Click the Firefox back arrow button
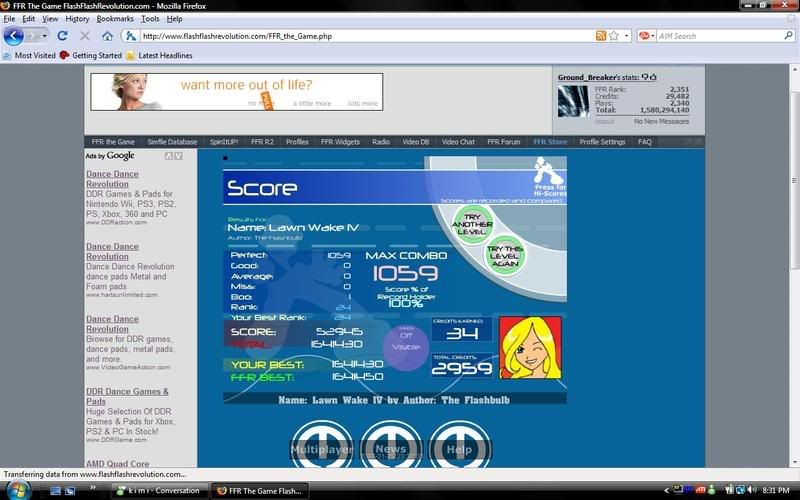 click(14, 36)
